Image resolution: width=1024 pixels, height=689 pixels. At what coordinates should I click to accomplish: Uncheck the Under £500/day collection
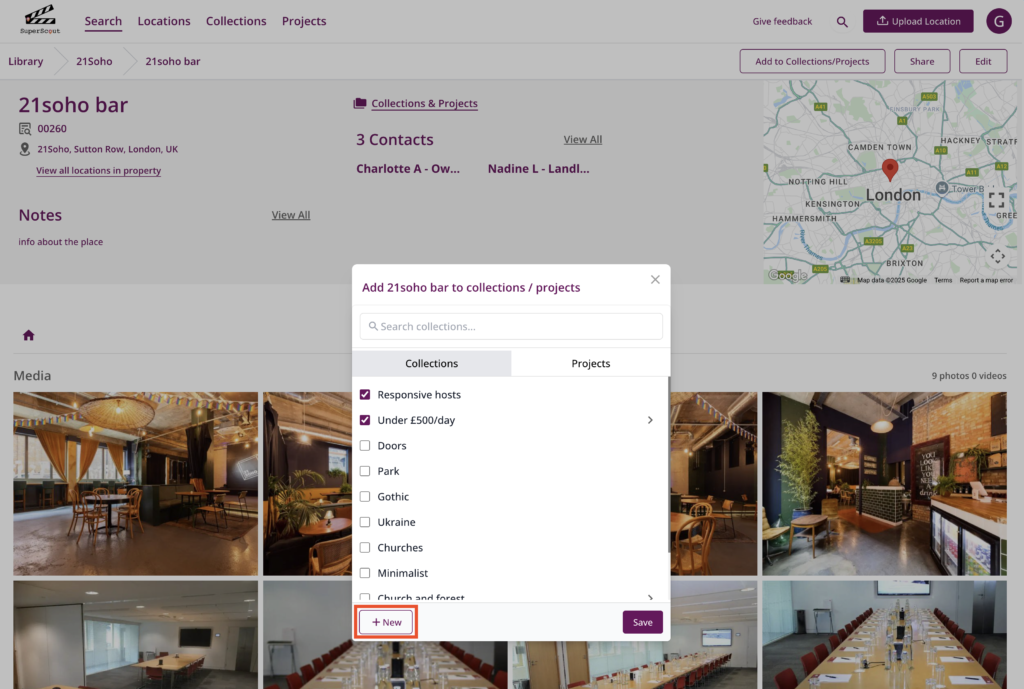click(365, 420)
